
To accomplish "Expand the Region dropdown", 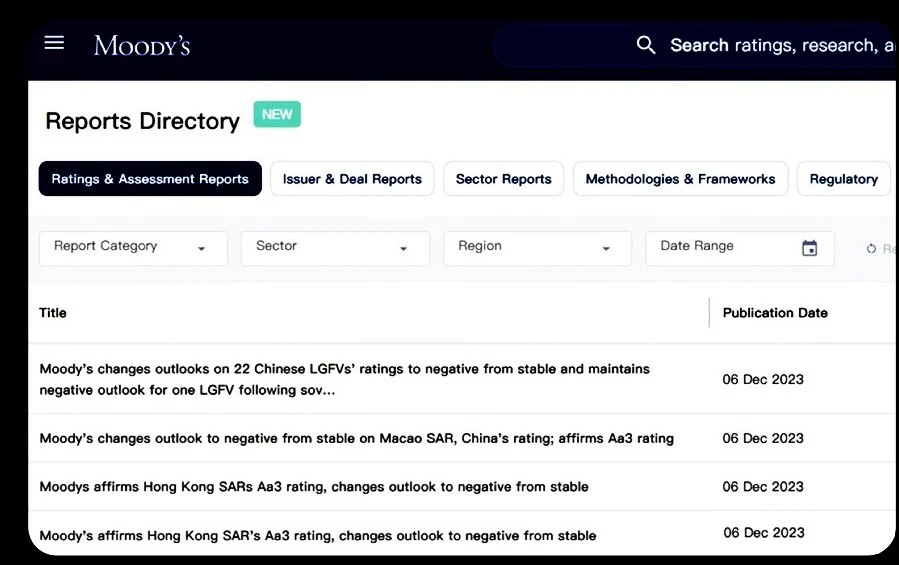I will [x=537, y=247].
